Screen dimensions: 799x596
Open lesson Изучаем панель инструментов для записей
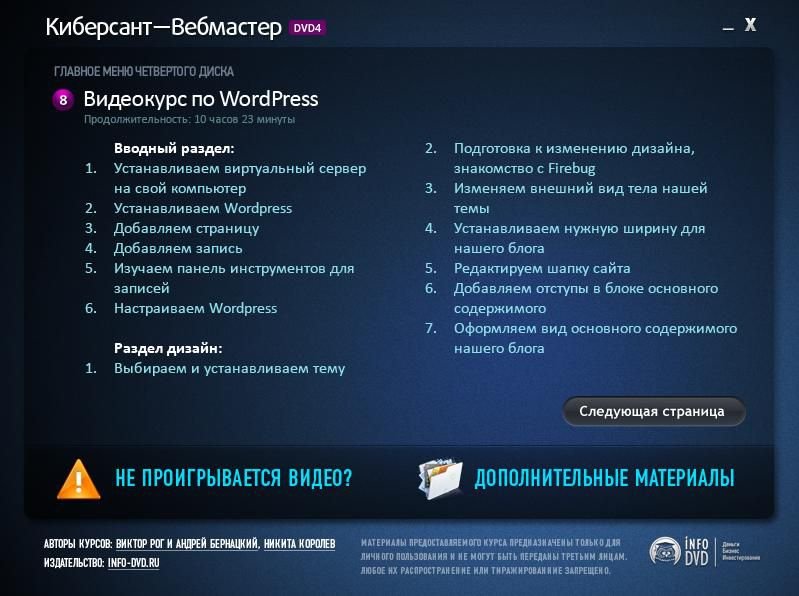(x=234, y=278)
